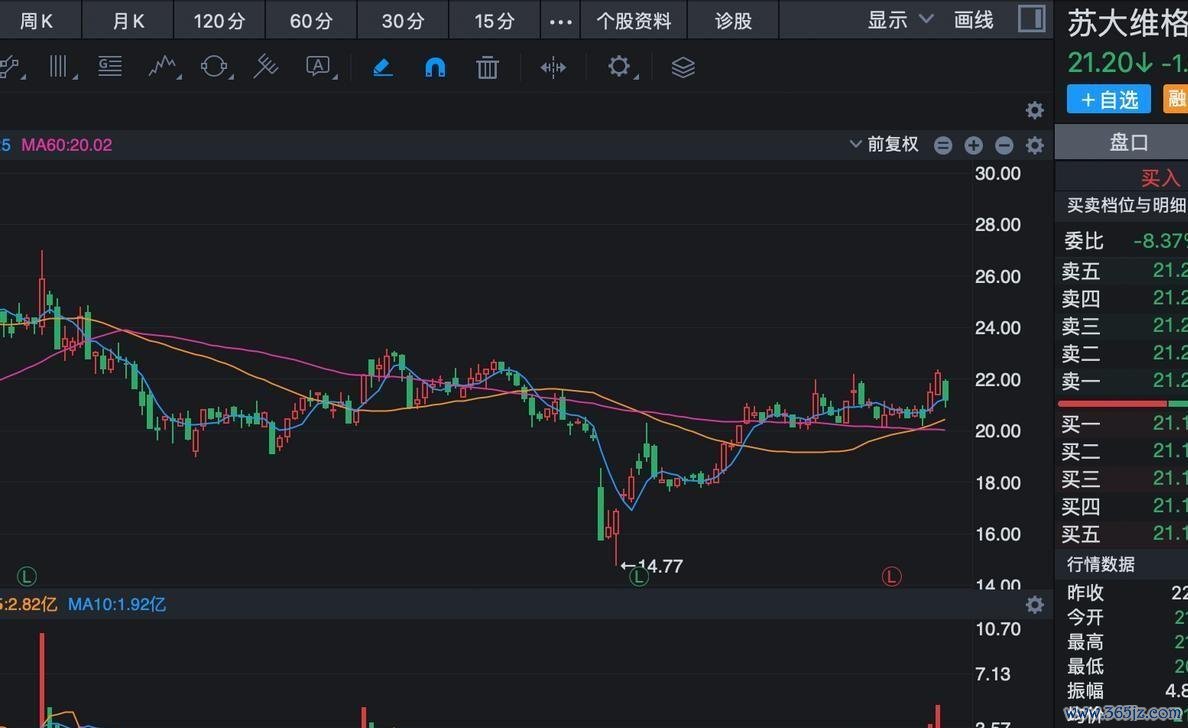Click the equals-circle reset zoom icon
Viewport: 1188px width, 728px height.
[x=943, y=145]
